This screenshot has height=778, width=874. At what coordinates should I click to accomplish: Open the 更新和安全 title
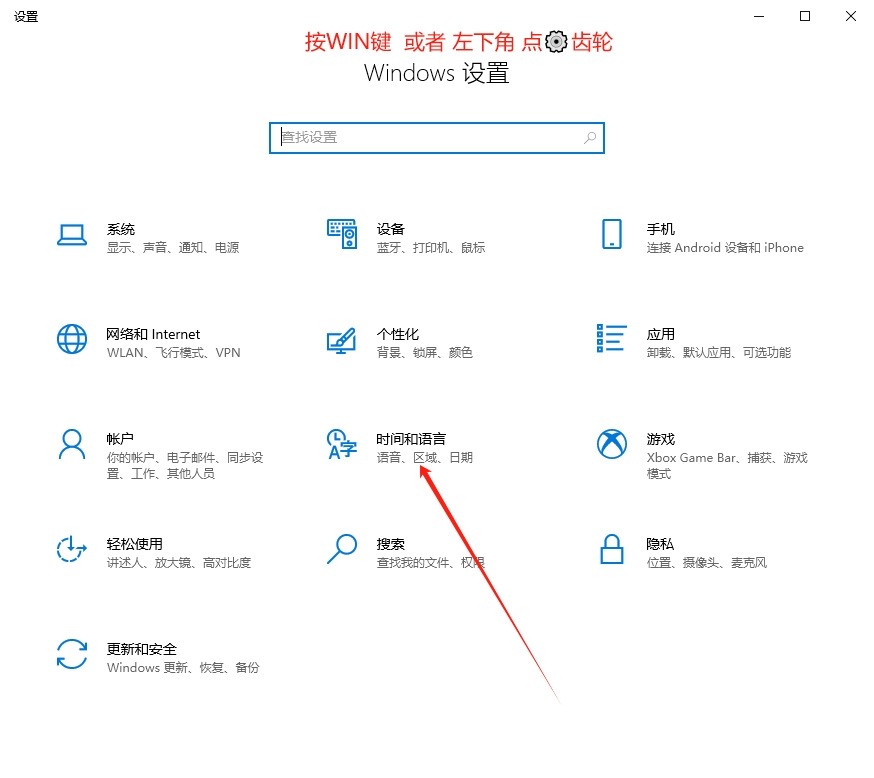(x=142, y=649)
